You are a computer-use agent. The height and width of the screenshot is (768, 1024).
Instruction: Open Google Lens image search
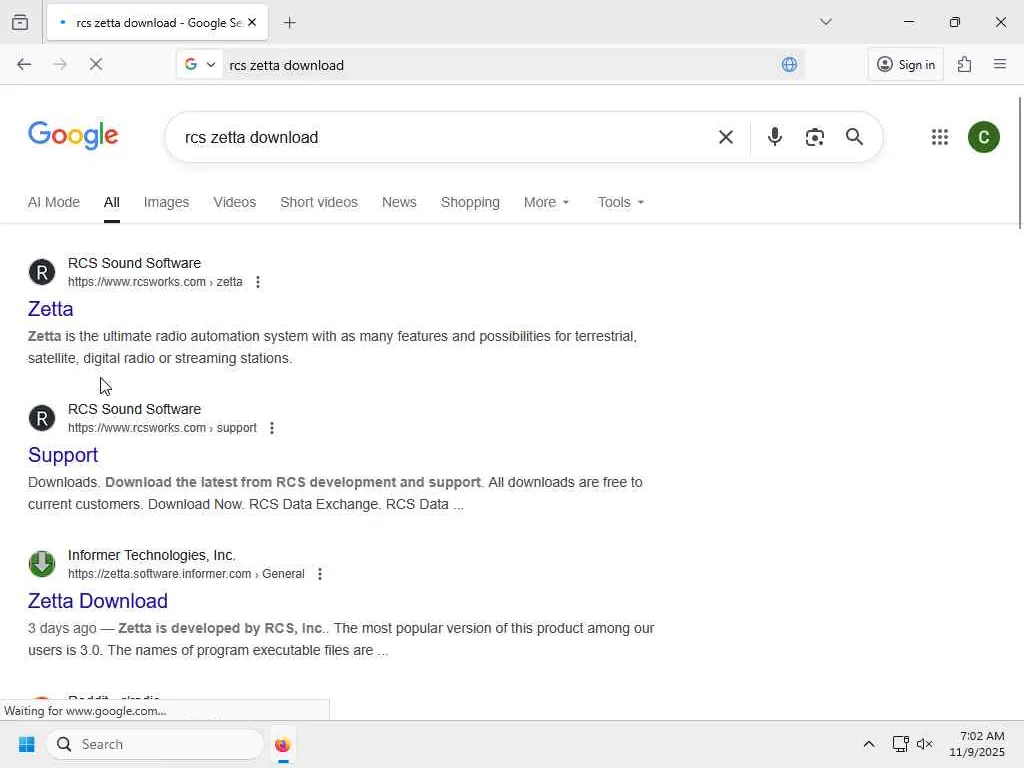(x=814, y=137)
